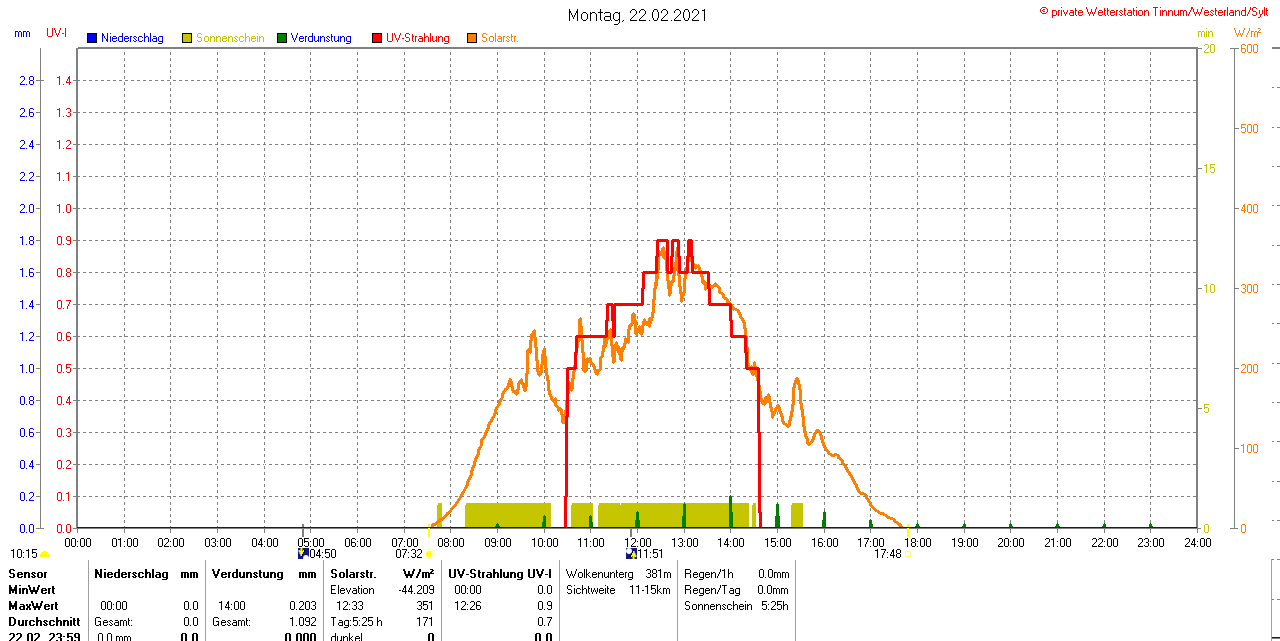Click the sun icon beside 10:15
This screenshot has width=1280, height=641.
click(x=45, y=554)
